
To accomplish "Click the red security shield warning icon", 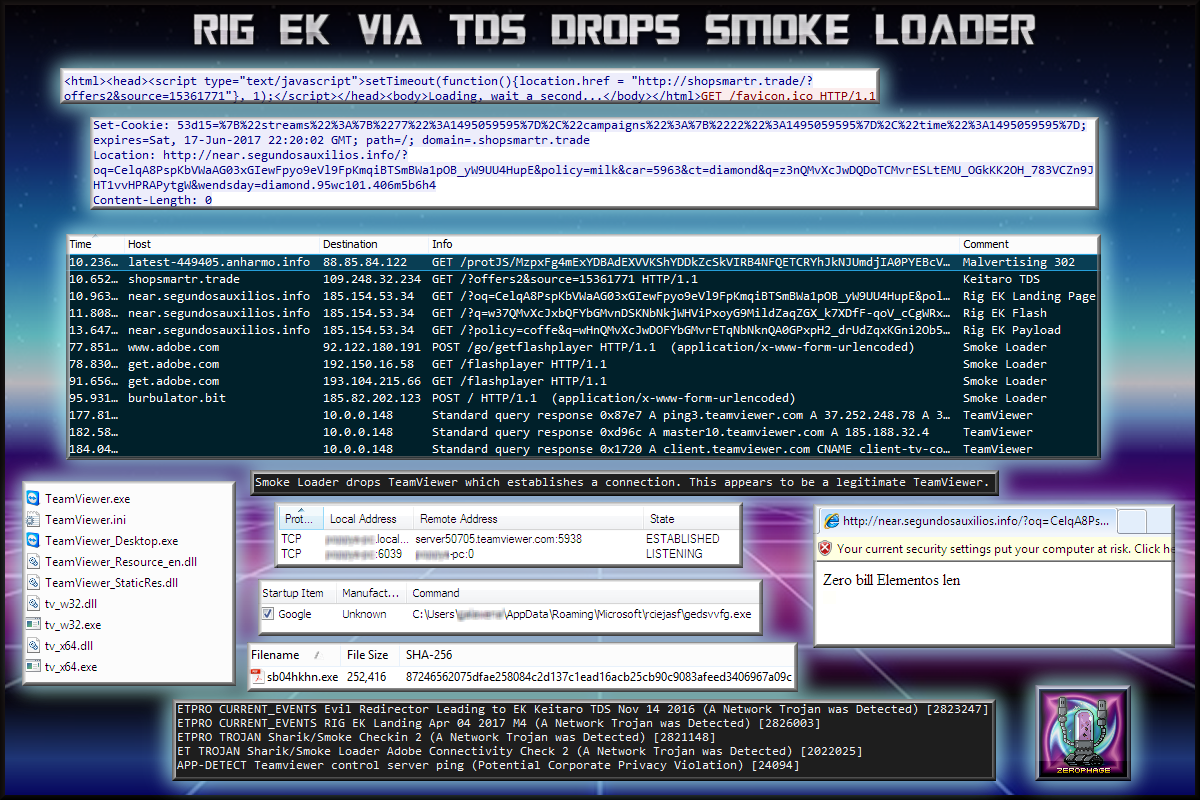I will pyautogui.click(x=825, y=549).
